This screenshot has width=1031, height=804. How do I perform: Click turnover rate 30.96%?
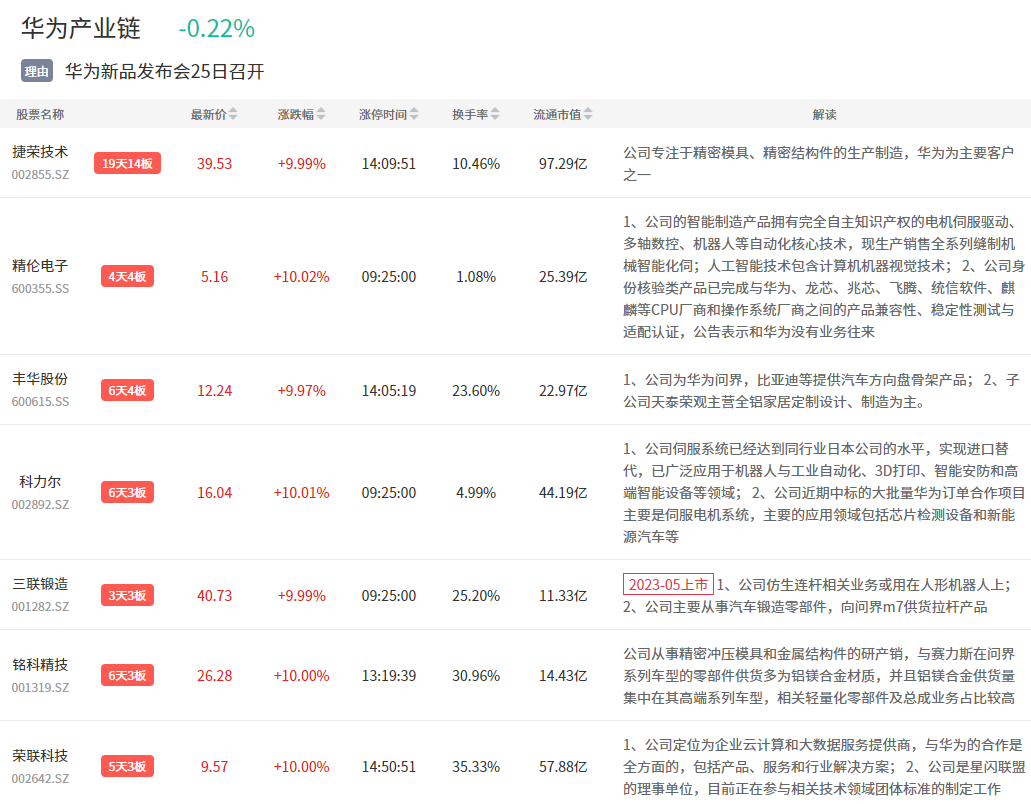476,676
